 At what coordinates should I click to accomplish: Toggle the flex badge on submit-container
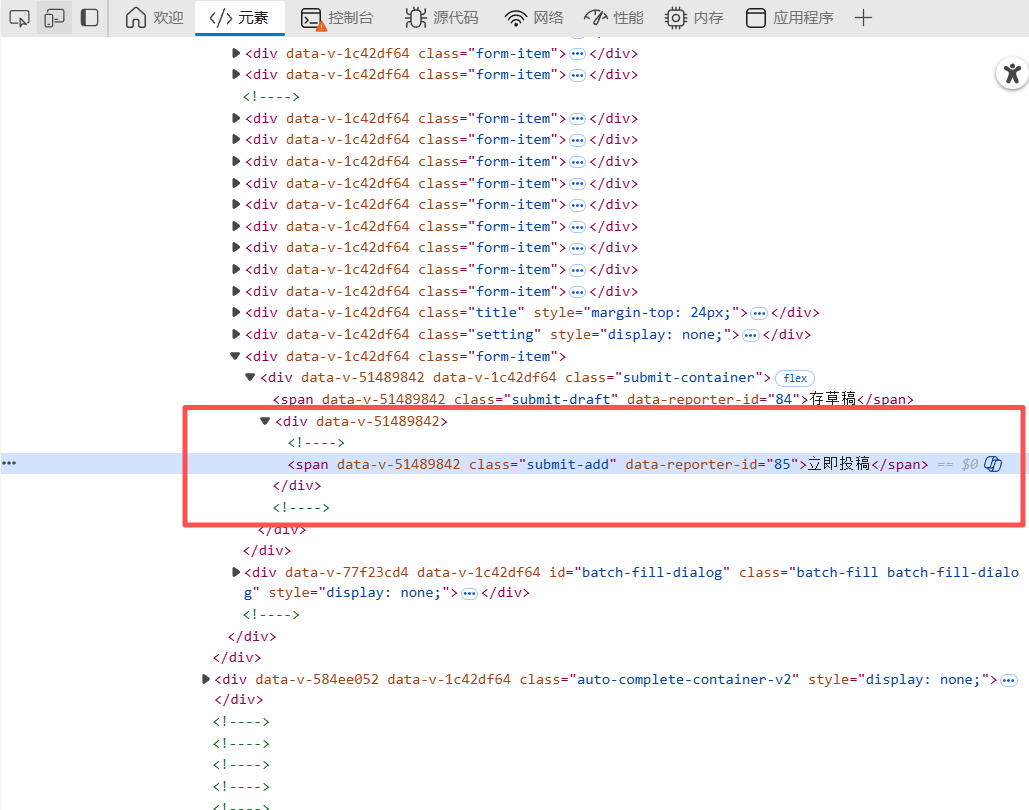click(795, 378)
